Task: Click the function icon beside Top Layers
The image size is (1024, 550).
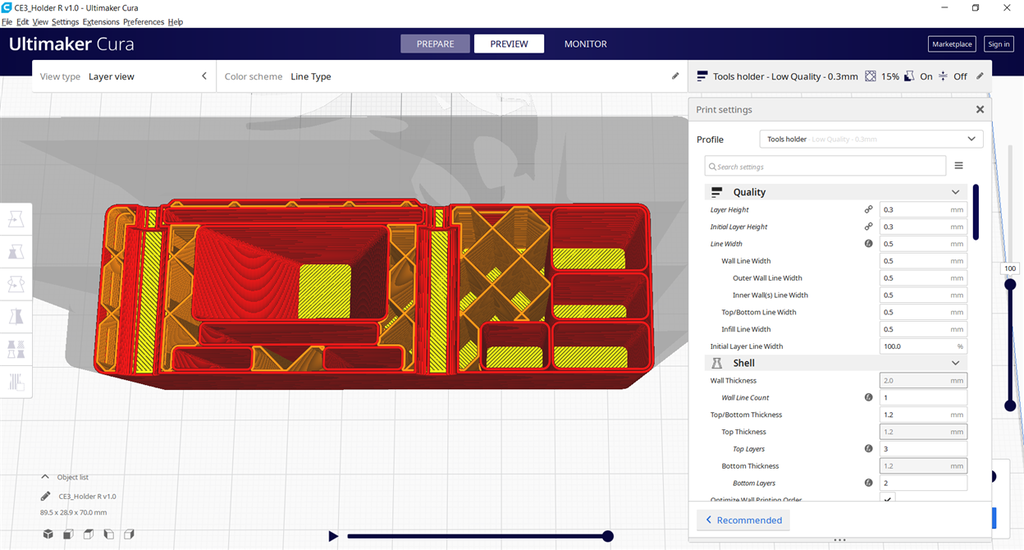Action: coord(868,449)
